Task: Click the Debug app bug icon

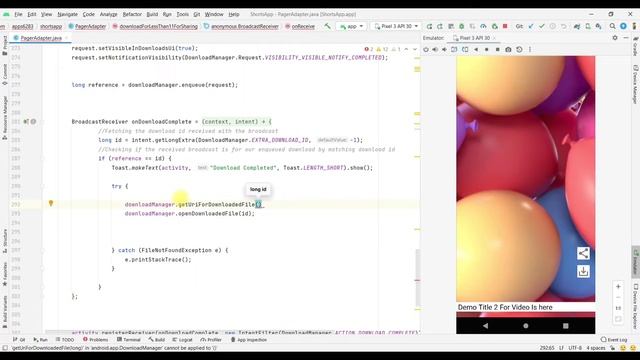Action: (x=462, y=26)
